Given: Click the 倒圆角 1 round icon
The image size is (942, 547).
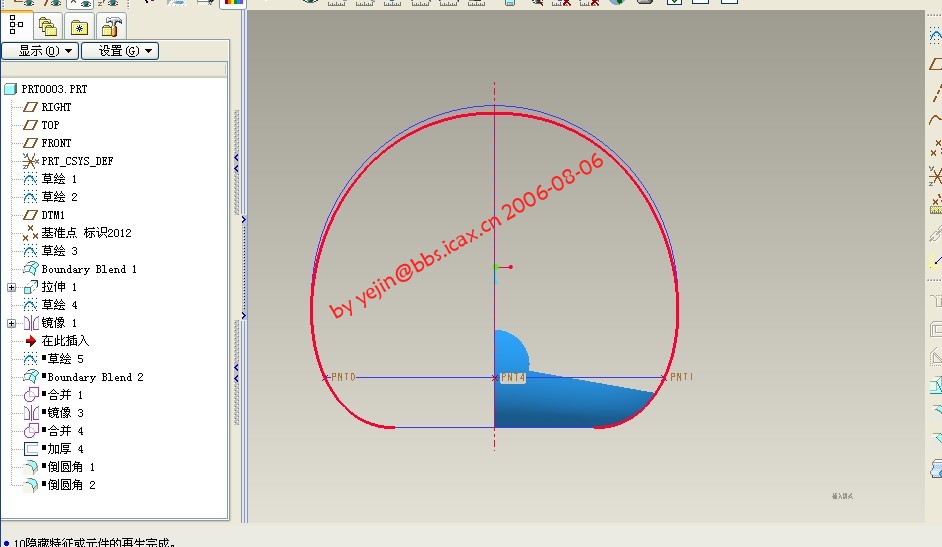Looking at the screenshot, I should [x=31, y=467].
